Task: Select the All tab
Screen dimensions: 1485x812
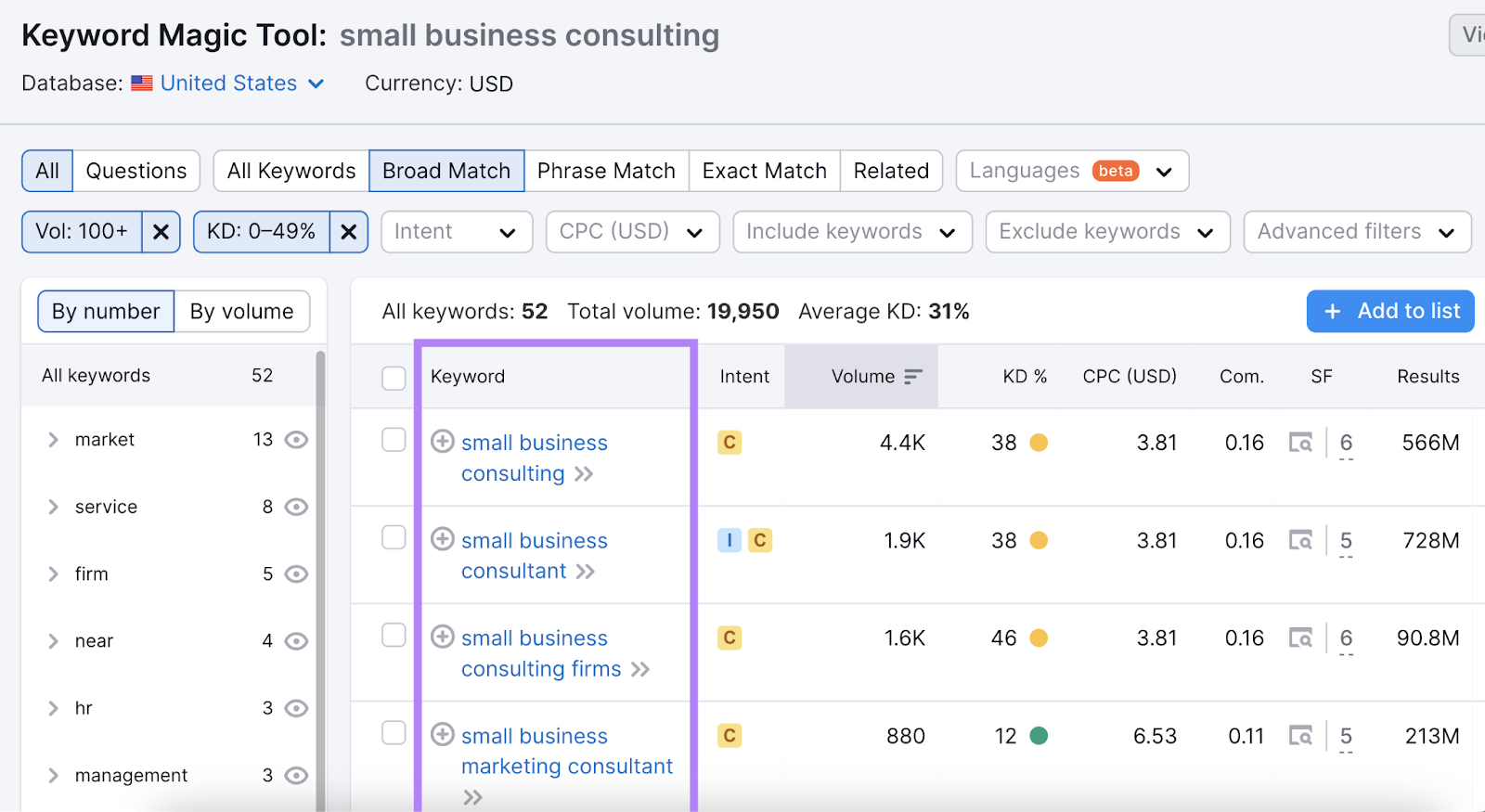Action: 47,171
